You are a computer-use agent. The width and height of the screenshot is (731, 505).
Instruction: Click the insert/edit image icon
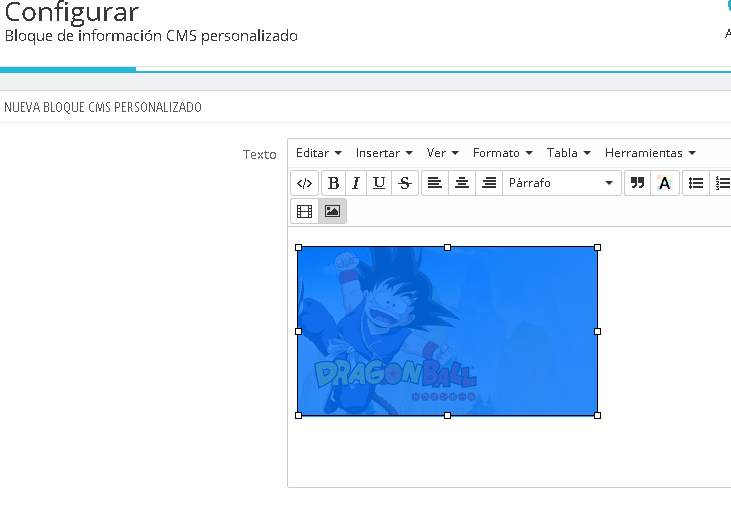pyautogui.click(x=332, y=211)
